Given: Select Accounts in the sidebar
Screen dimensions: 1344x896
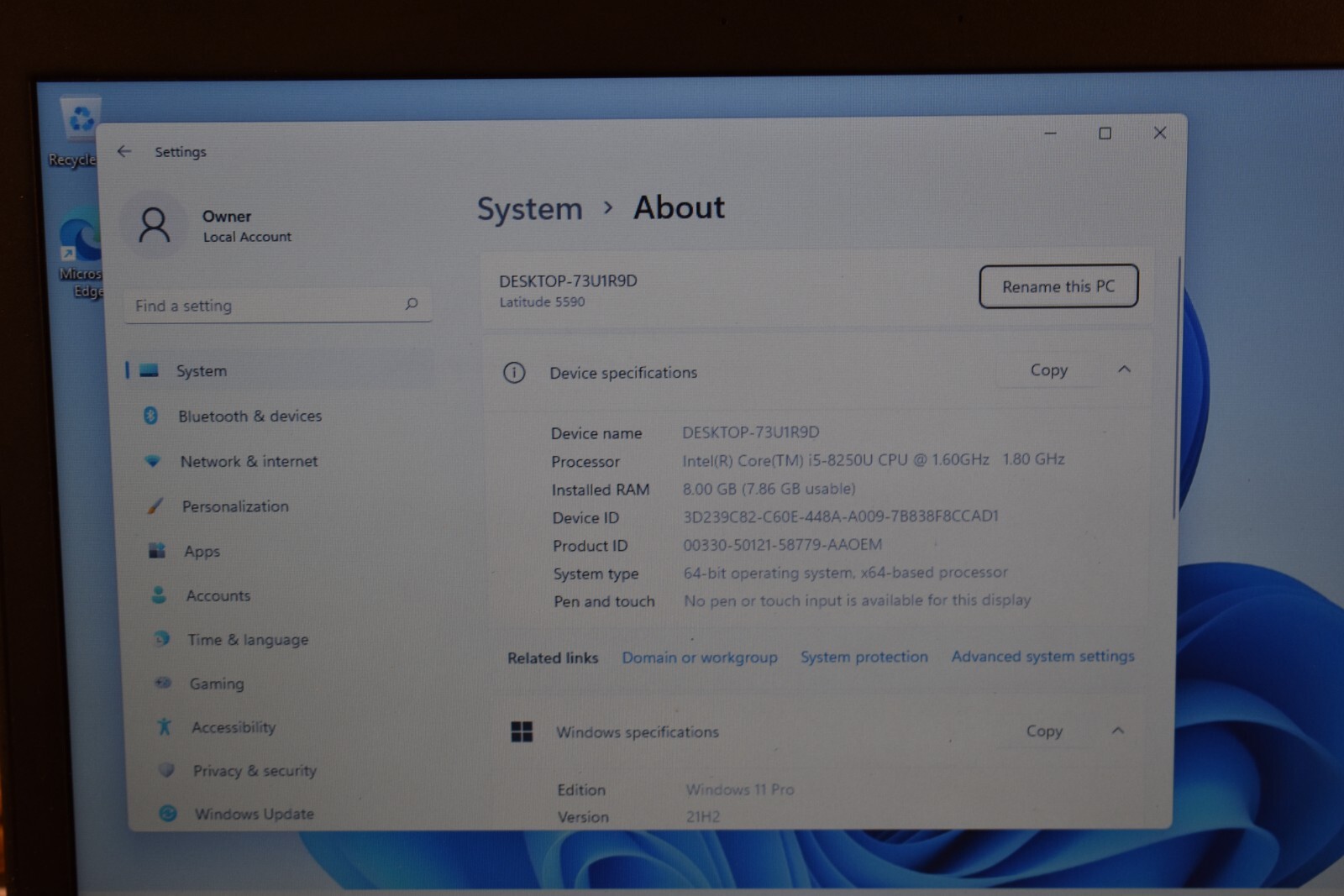Looking at the screenshot, I should [218, 595].
